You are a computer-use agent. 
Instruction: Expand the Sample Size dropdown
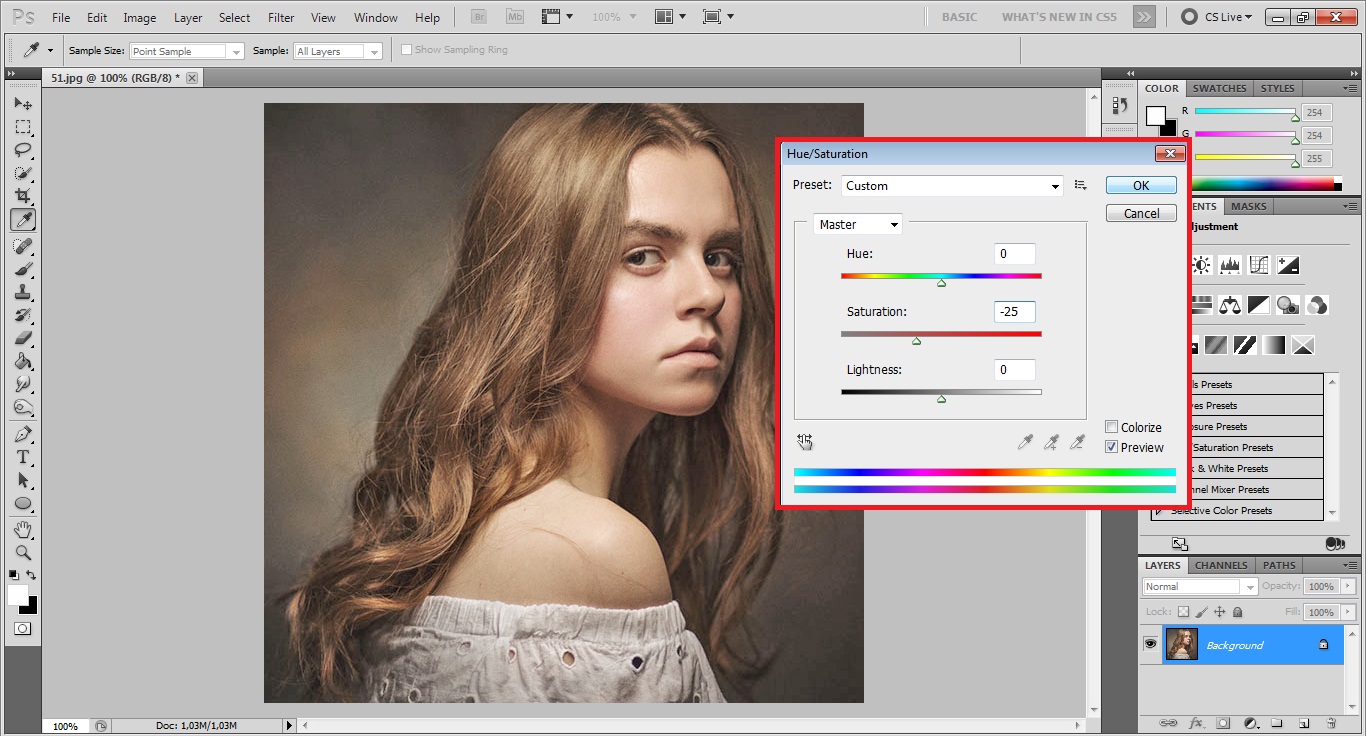point(186,51)
